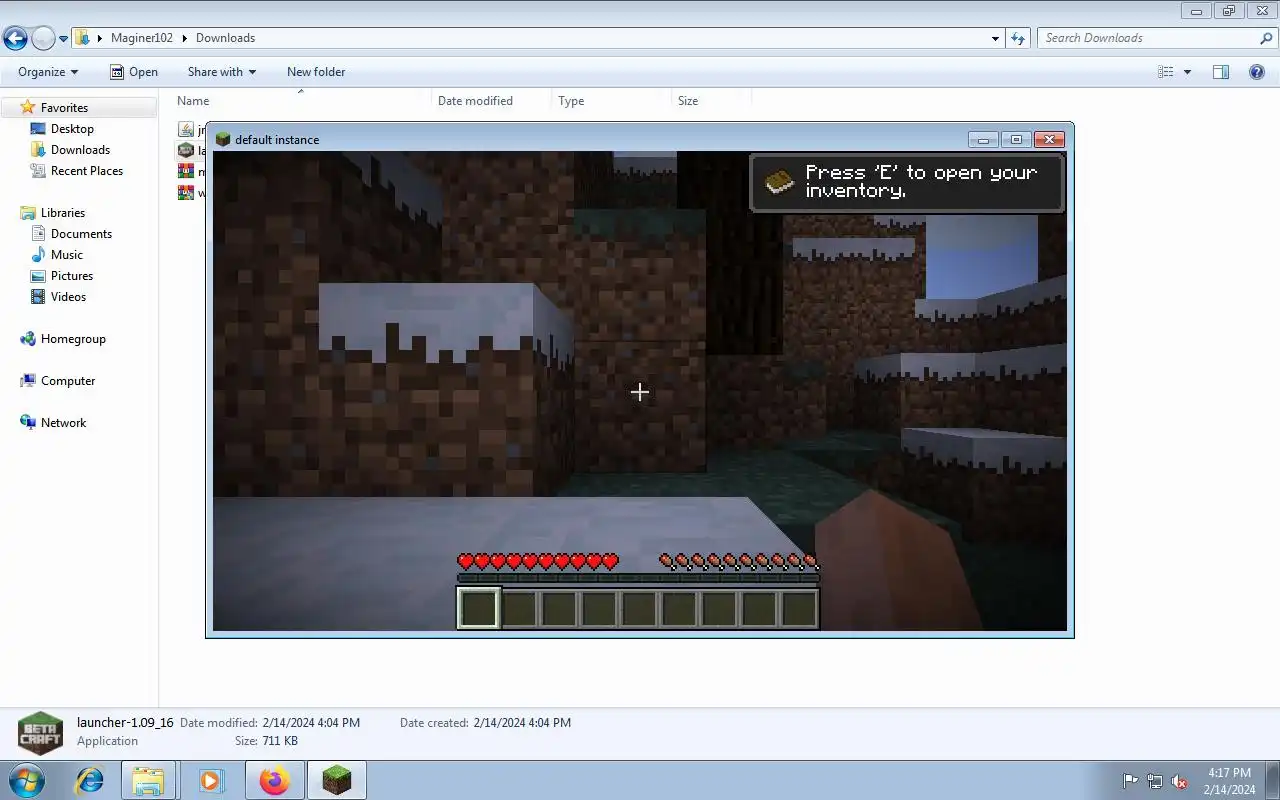Create a New folder
The image size is (1280, 800).
click(316, 72)
